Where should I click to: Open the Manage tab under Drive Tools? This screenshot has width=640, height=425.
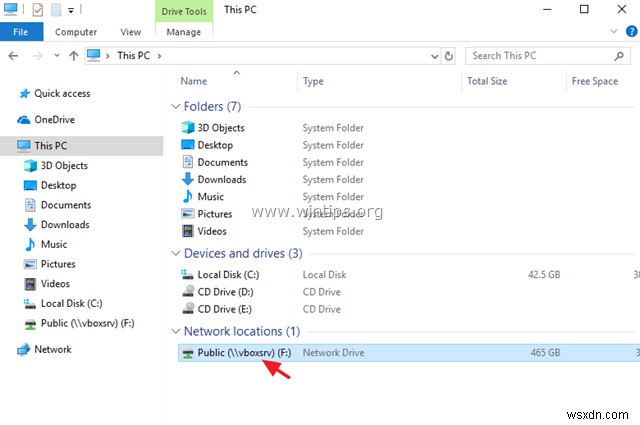184,32
